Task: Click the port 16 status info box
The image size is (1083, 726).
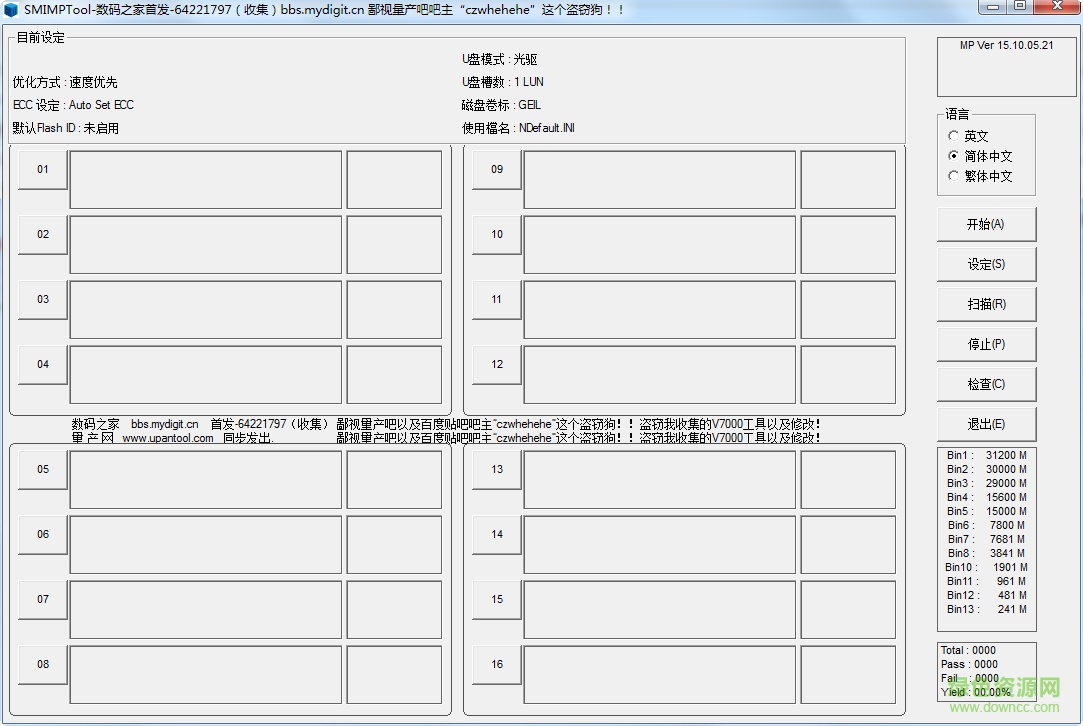Action: click(660, 674)
